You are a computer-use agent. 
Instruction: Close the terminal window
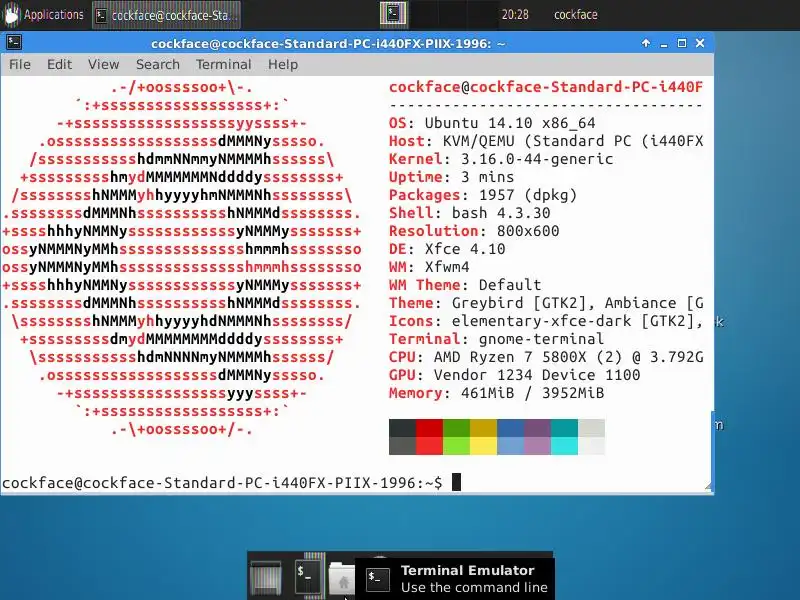[x=700, y=43]
